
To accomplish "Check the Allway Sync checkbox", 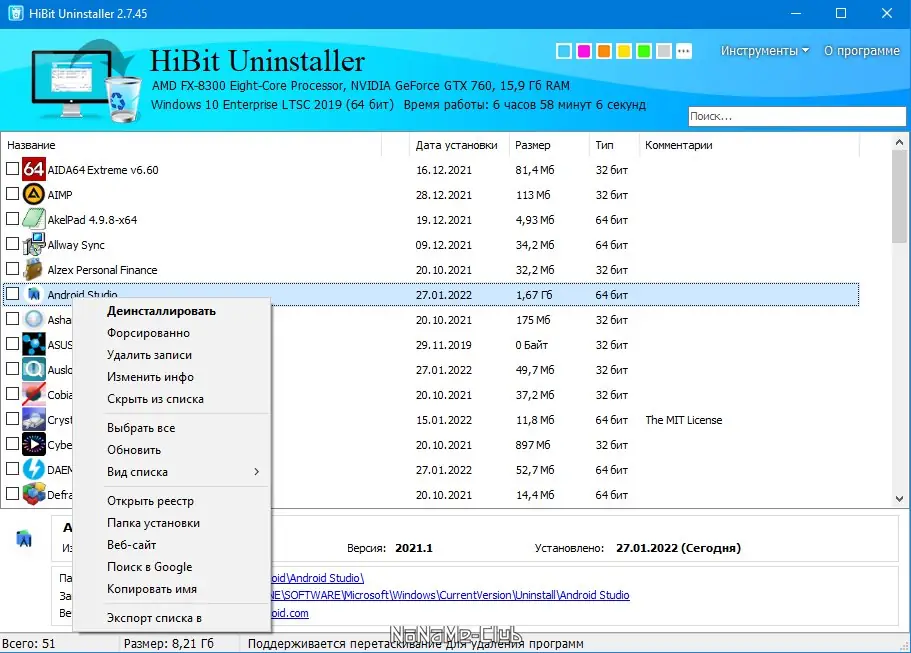I will coord(12,243).
